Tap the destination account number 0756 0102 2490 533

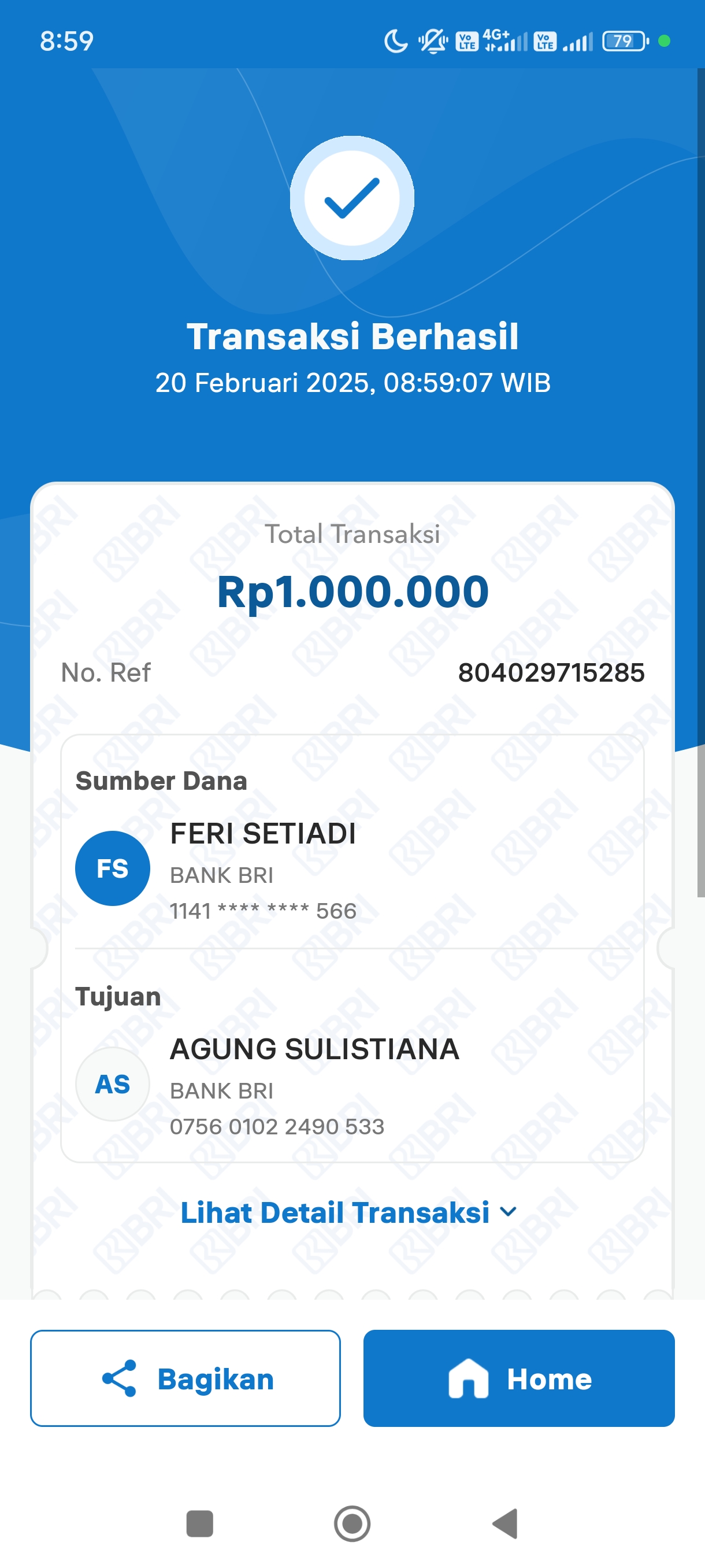[277, 1127]
